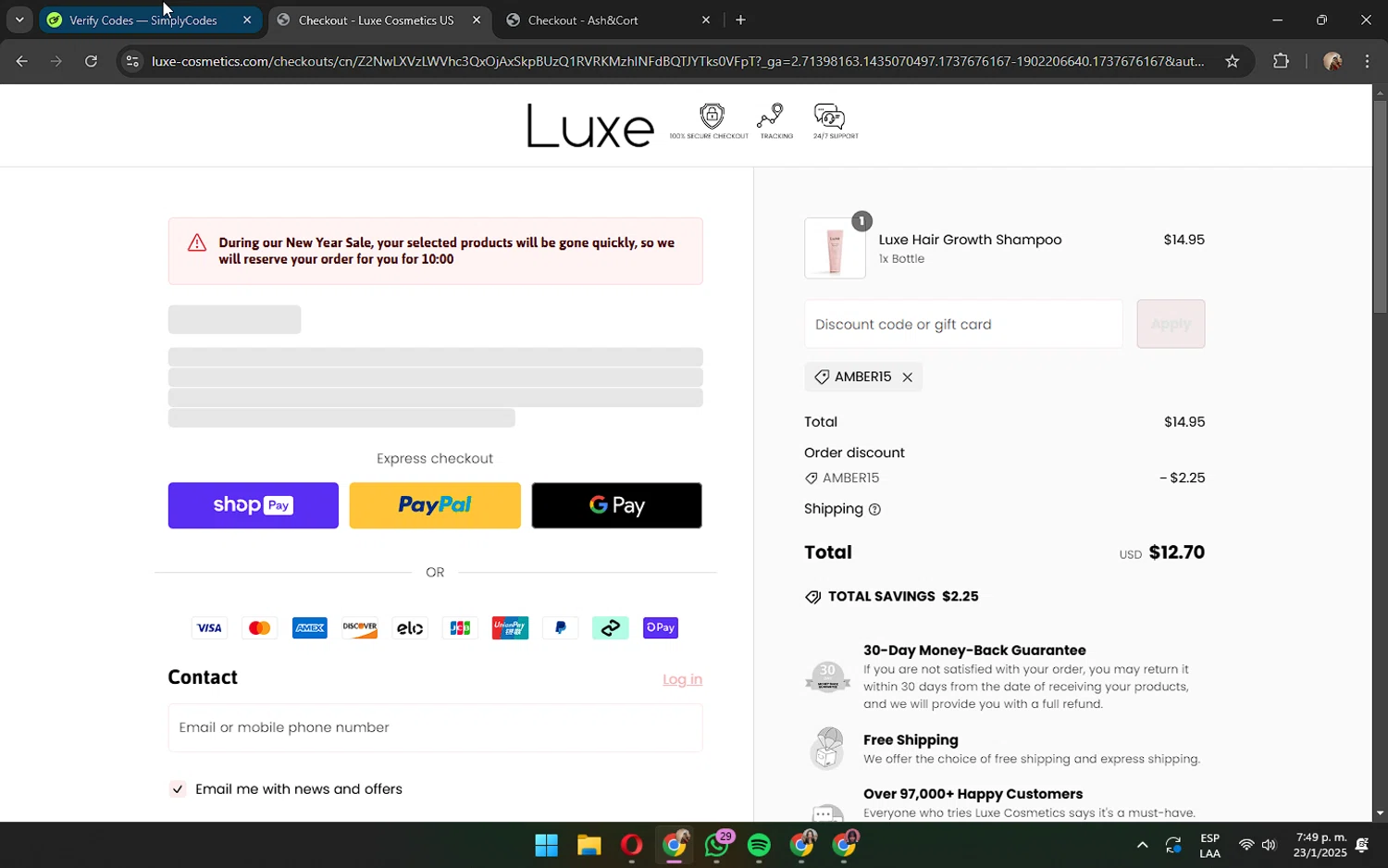View site information icon in address bar
The height and width of the screenshot is (868, 1388).
pyautogui.click(x=132, y=61)
